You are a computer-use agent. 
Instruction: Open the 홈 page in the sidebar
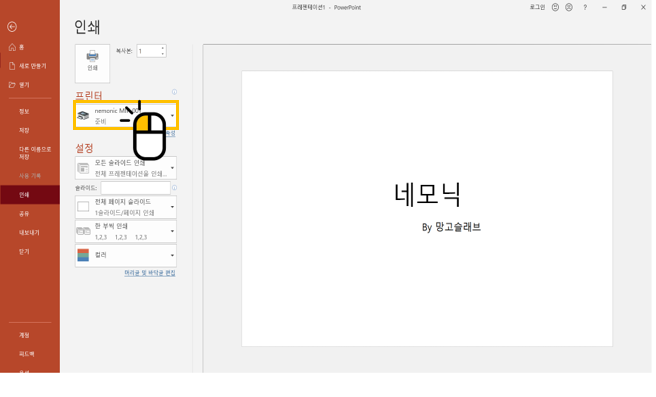tap(17, 47)
